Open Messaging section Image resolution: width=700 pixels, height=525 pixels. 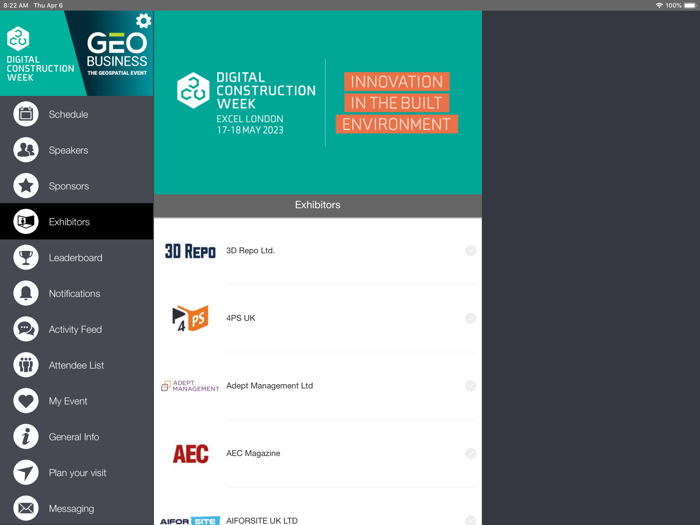pyautogui.click(x=76, y=508)
